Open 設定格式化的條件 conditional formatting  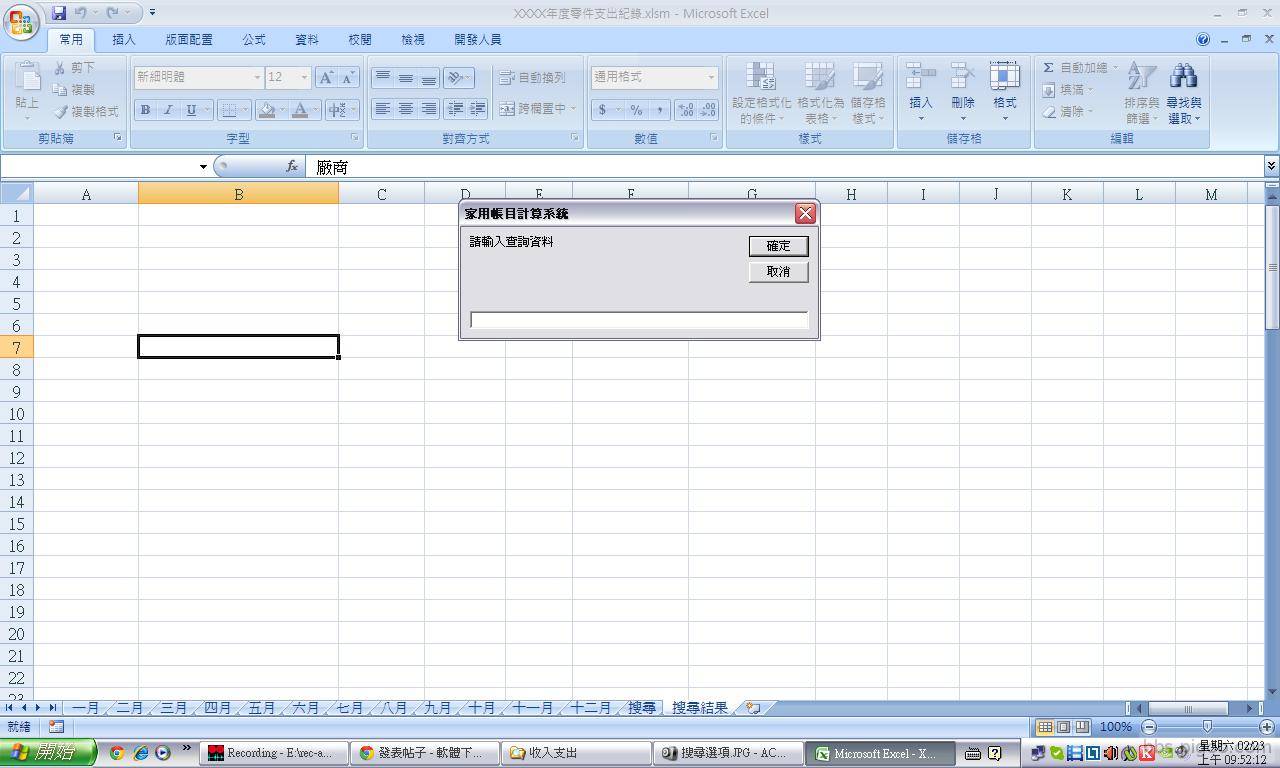click(x=761, y=93)
